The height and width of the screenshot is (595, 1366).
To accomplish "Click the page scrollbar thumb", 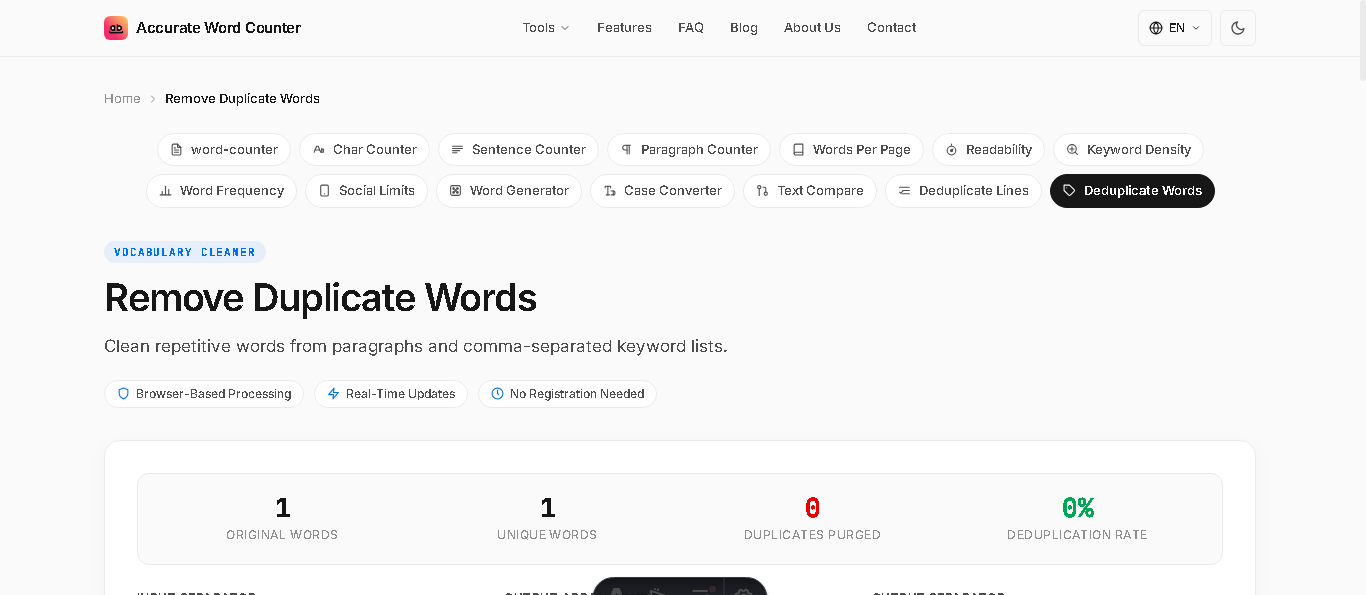I will 1362,40.
